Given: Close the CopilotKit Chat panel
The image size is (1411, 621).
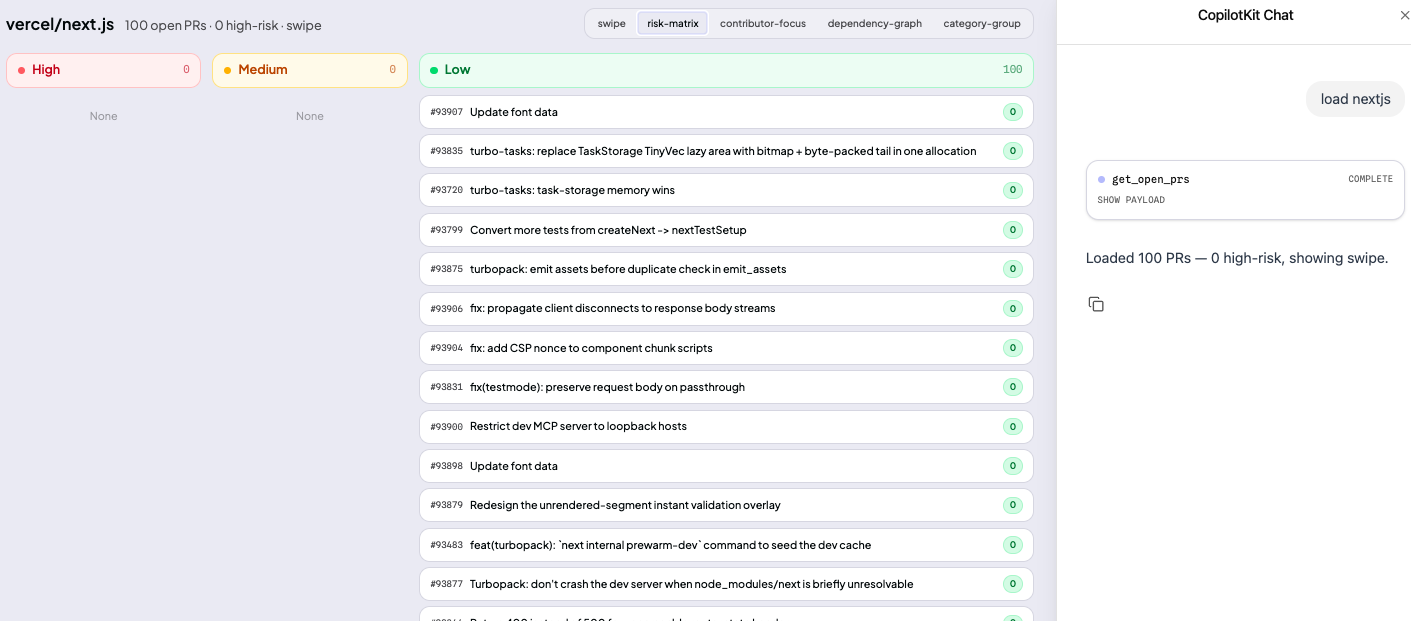Looking at the screenshot, I should pyautogui.click(x=1405, y=15).
